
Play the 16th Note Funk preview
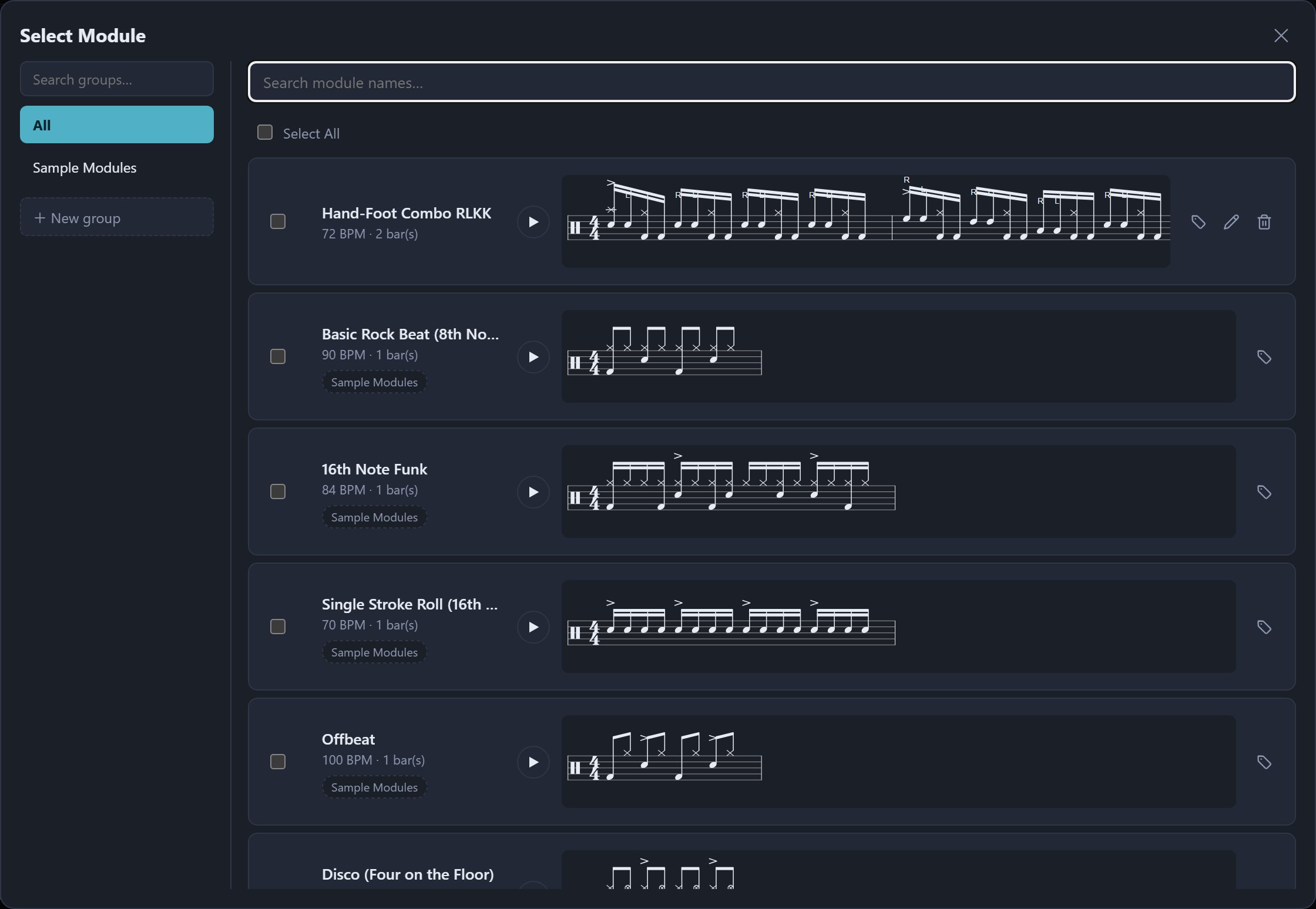point(533,492)
